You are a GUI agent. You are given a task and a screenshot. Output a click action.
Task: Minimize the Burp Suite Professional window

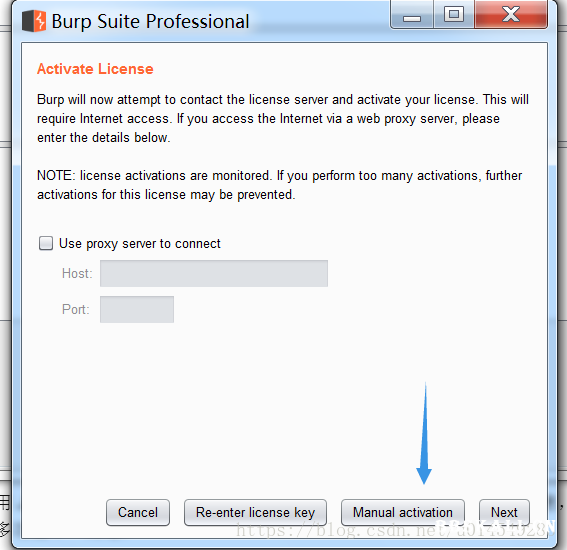pyautogui.click(x=412, y=14)
